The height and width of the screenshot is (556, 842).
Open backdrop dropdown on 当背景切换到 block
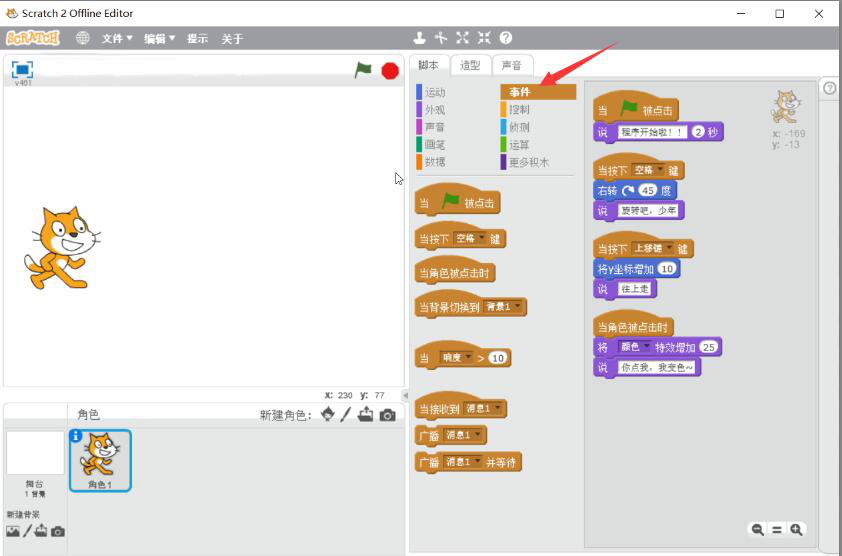point(503,307)
